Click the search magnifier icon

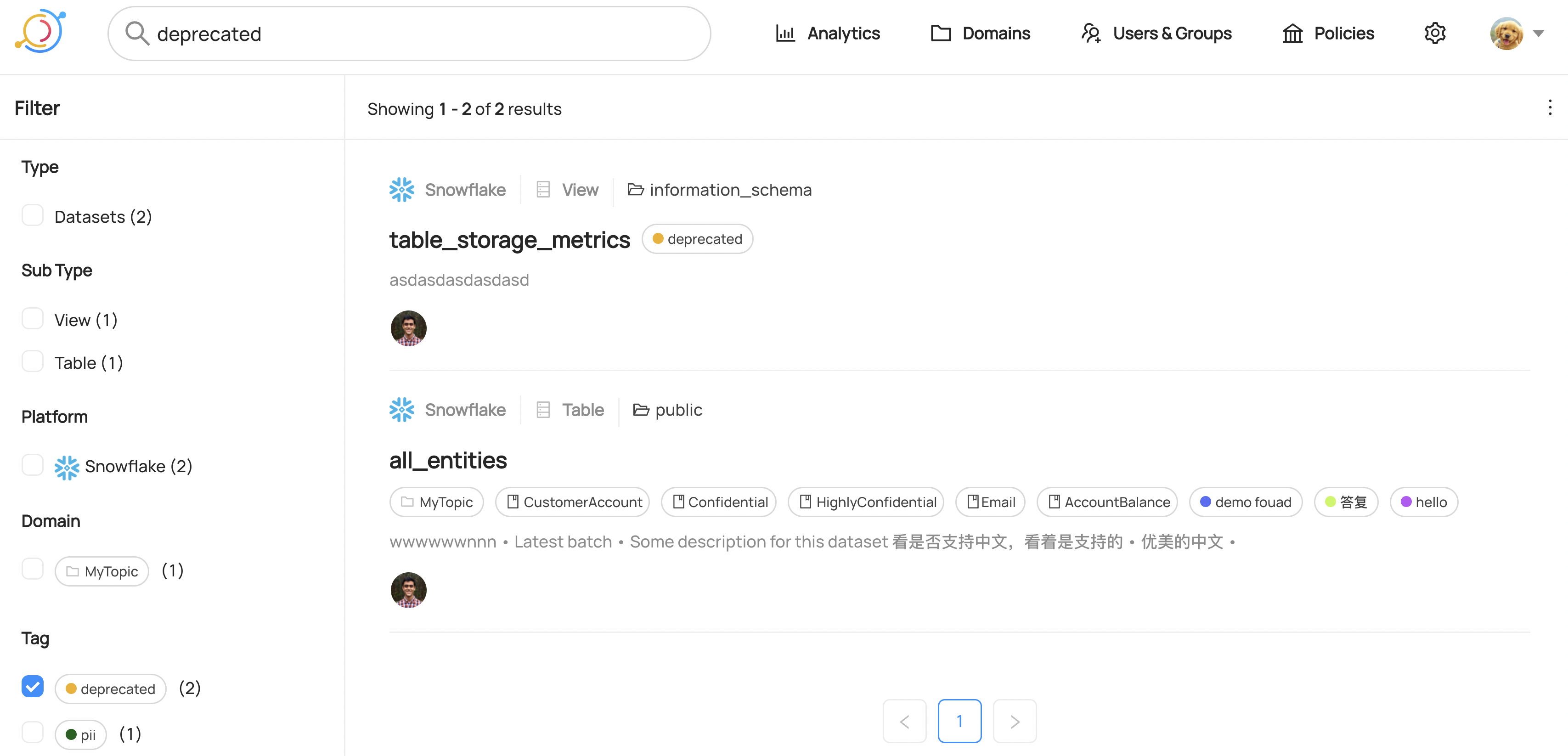point(137,34)
